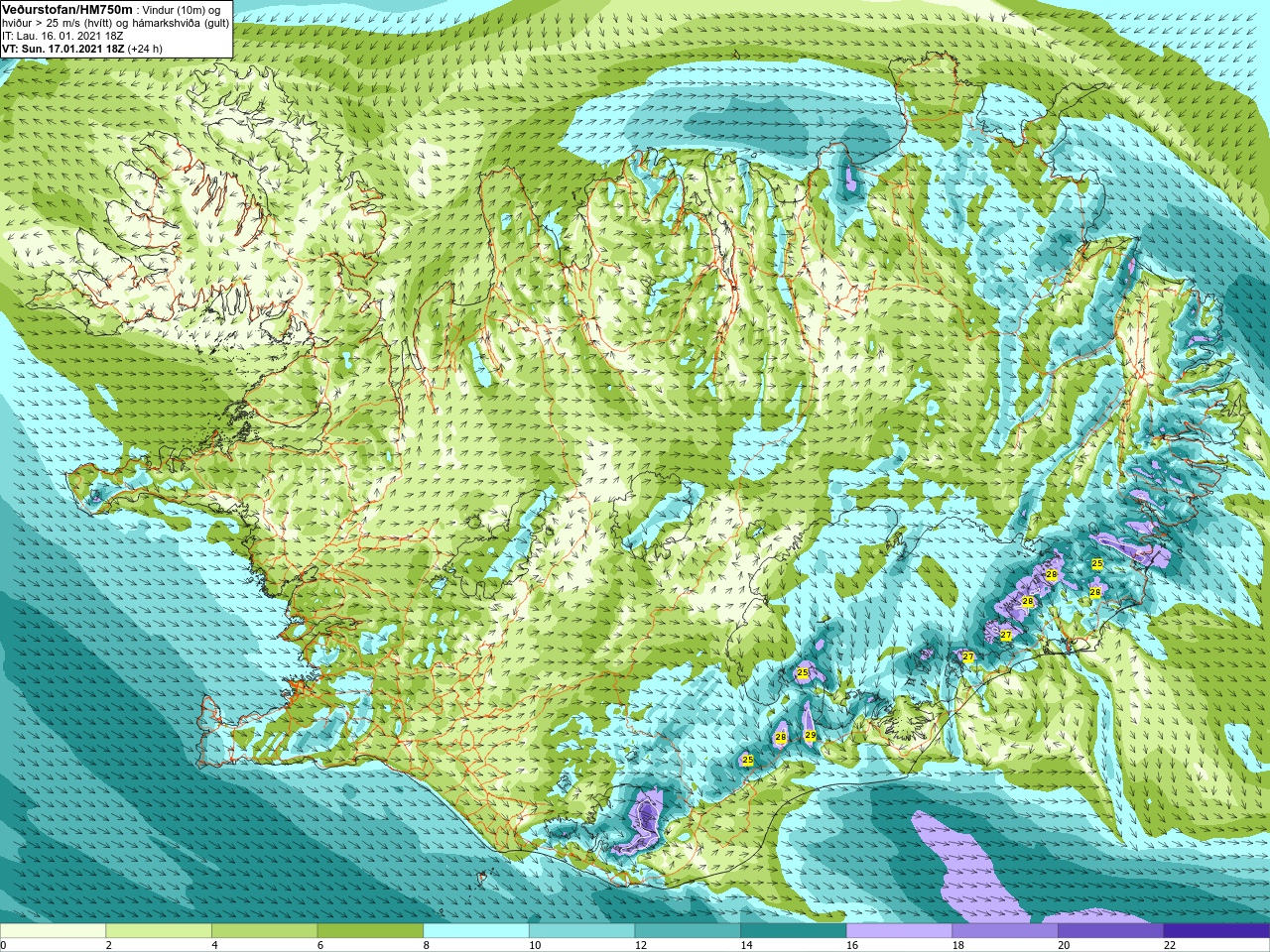Viewport: 1270px width, 952px height.
Task: Click the 0–2 m/s pale cream legend swatch
Action: [x=53, y=931]
